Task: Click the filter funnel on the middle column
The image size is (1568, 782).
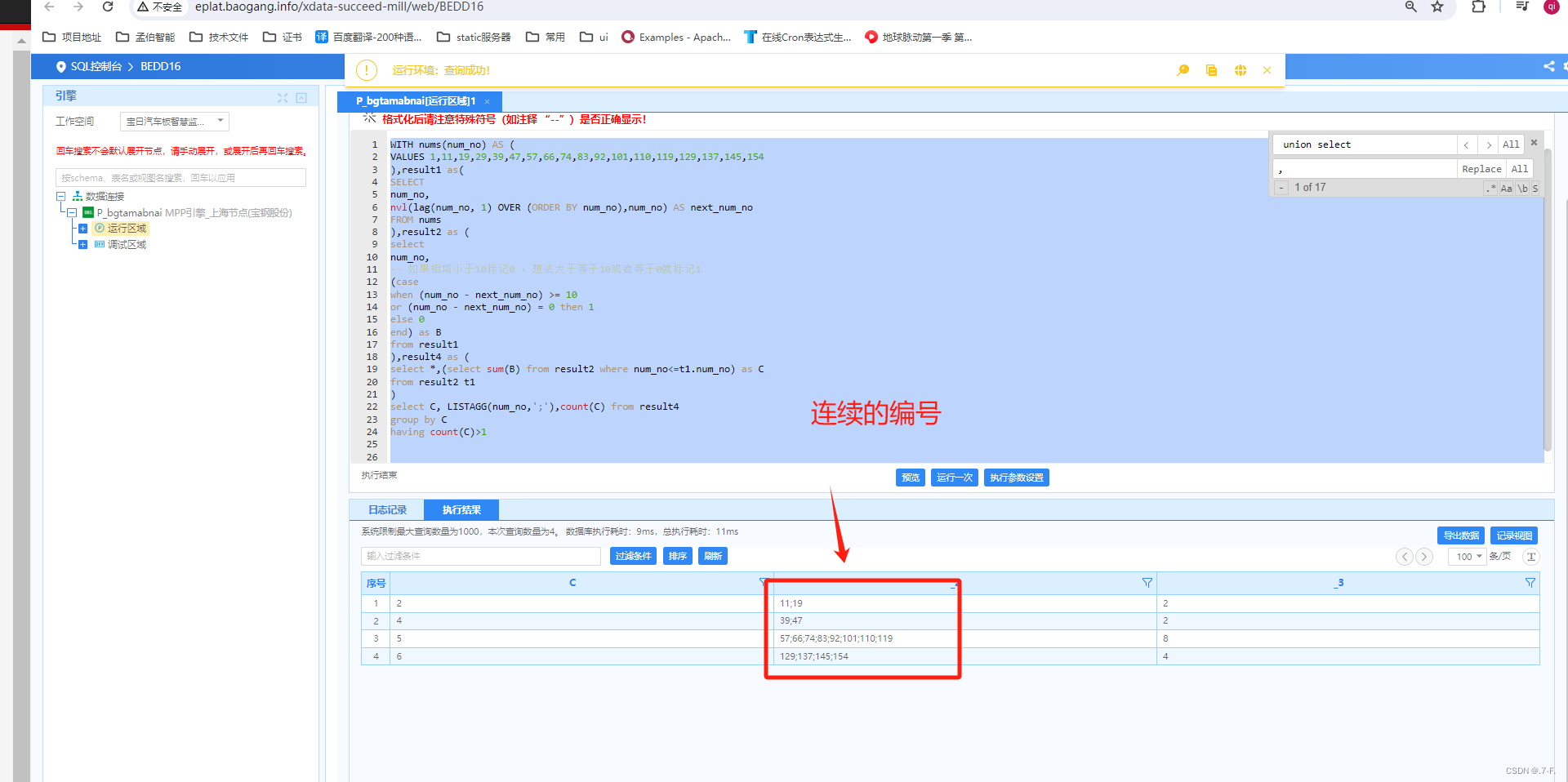Action: 1147,583
